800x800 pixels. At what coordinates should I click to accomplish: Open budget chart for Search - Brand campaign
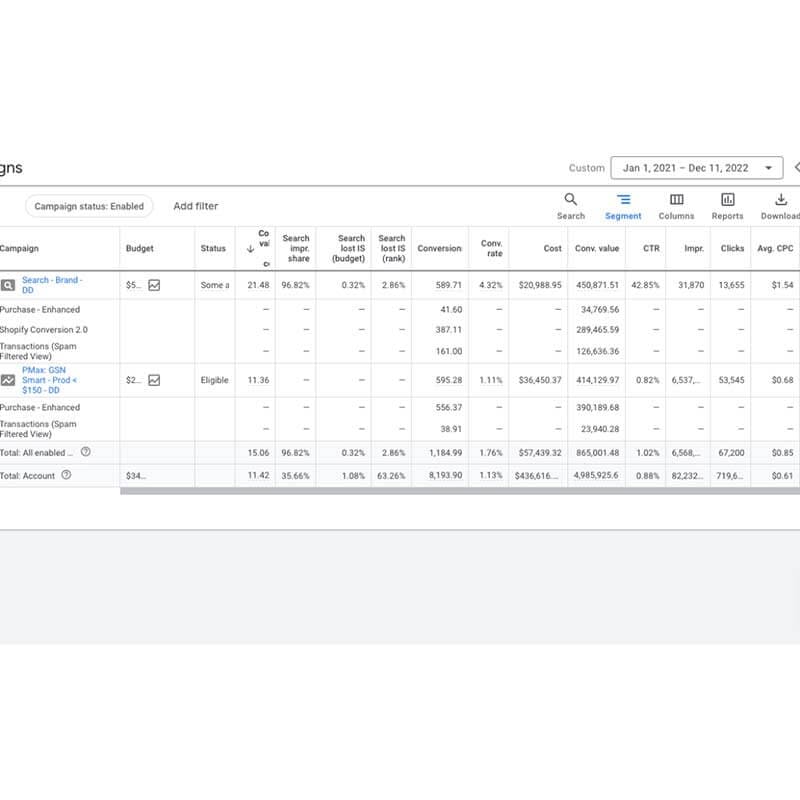[x=154, y=285]
